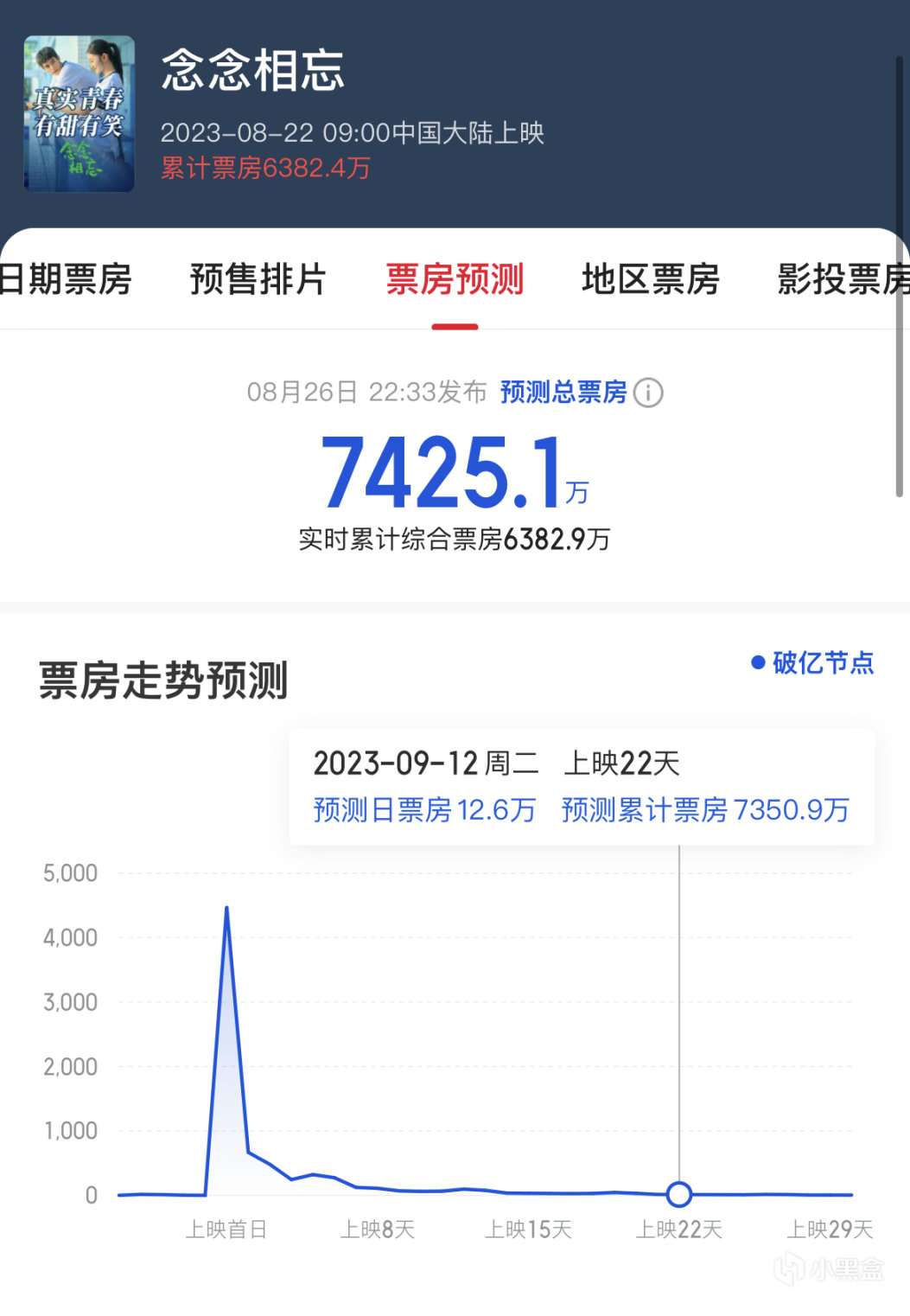This screenshot has height=1316, width=910.
Task: Click the 预测总票房 link
Action: (563, 393)
